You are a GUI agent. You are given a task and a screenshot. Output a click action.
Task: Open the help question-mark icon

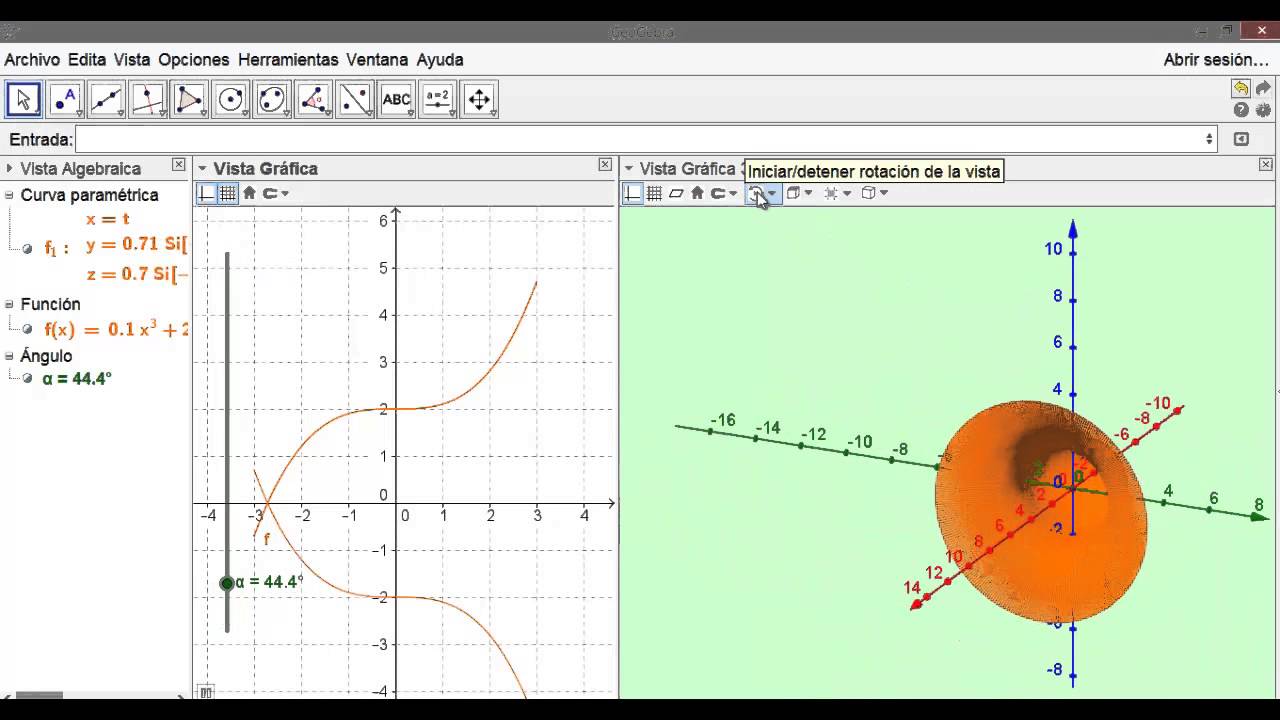pos(1241,110)
